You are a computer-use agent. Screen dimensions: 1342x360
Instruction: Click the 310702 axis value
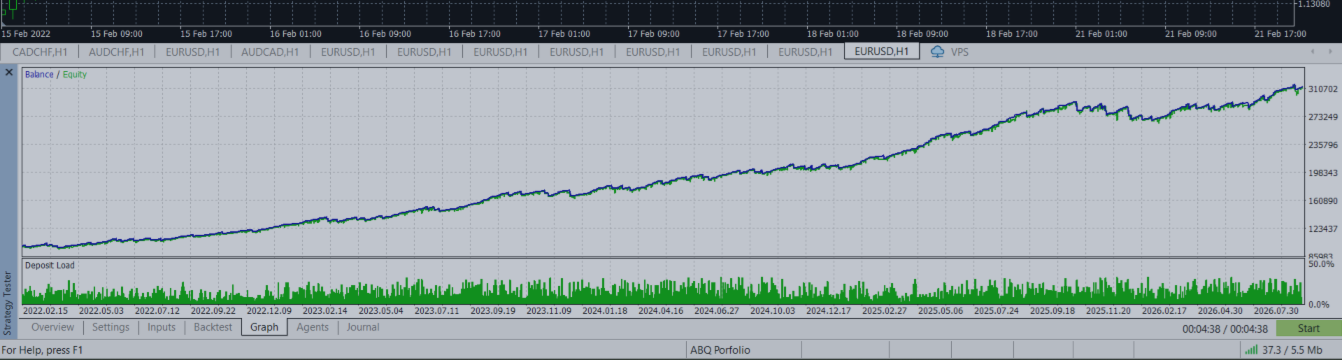pos(1323,89)
